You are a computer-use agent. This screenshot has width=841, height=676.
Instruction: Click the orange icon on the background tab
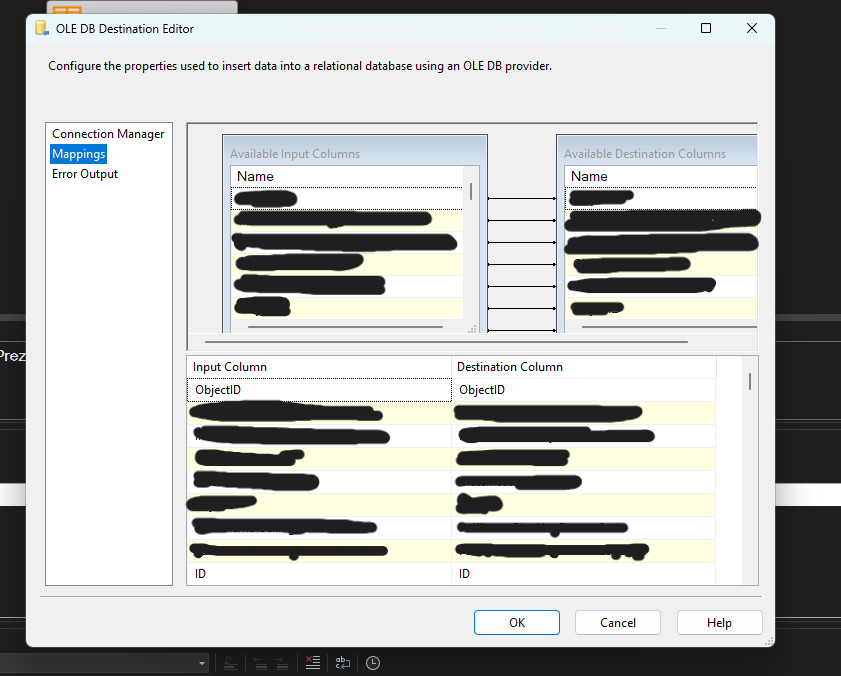(67, 10)
